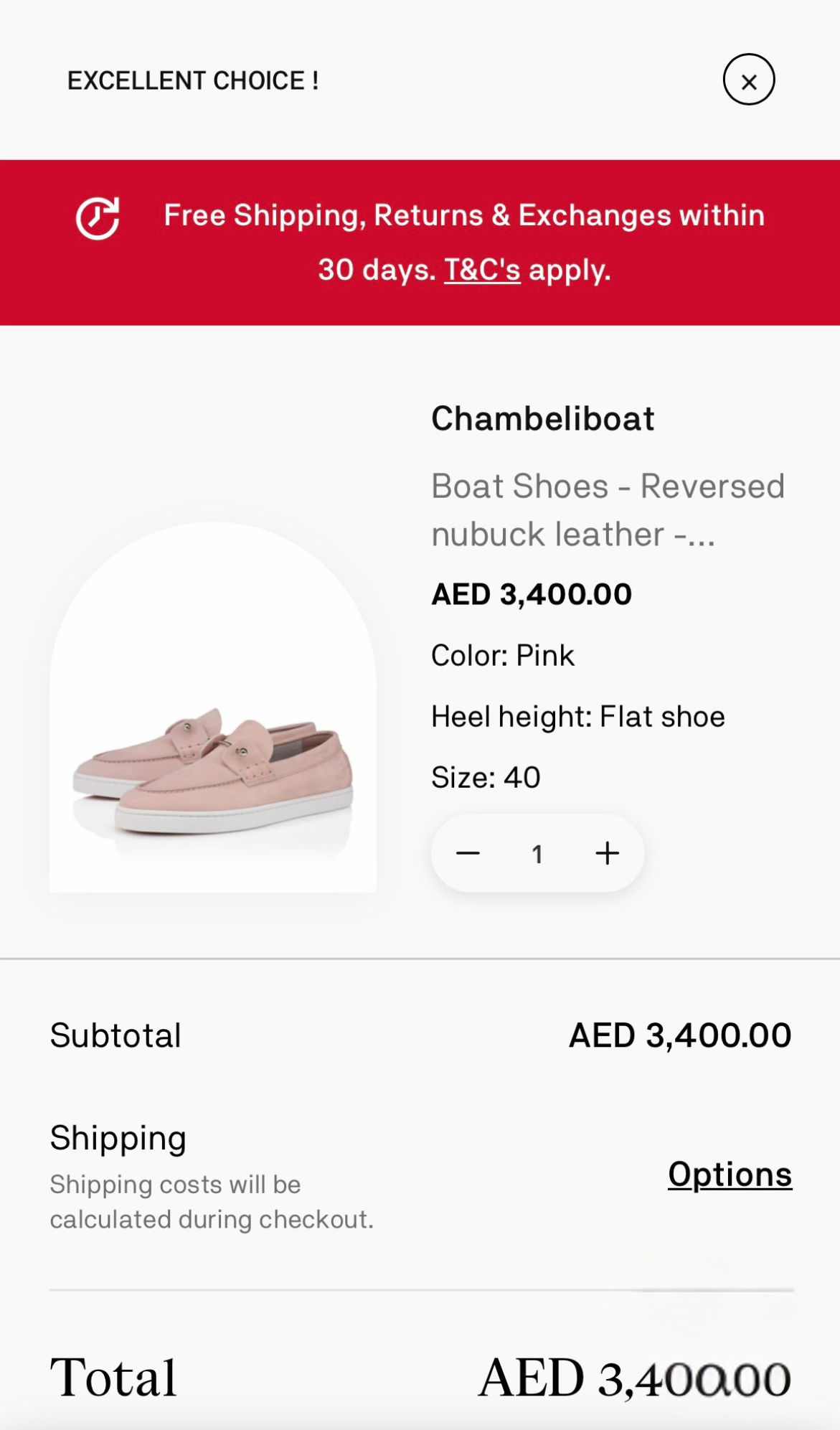Click the Heel height: Flat shoe text

point(577,717)
